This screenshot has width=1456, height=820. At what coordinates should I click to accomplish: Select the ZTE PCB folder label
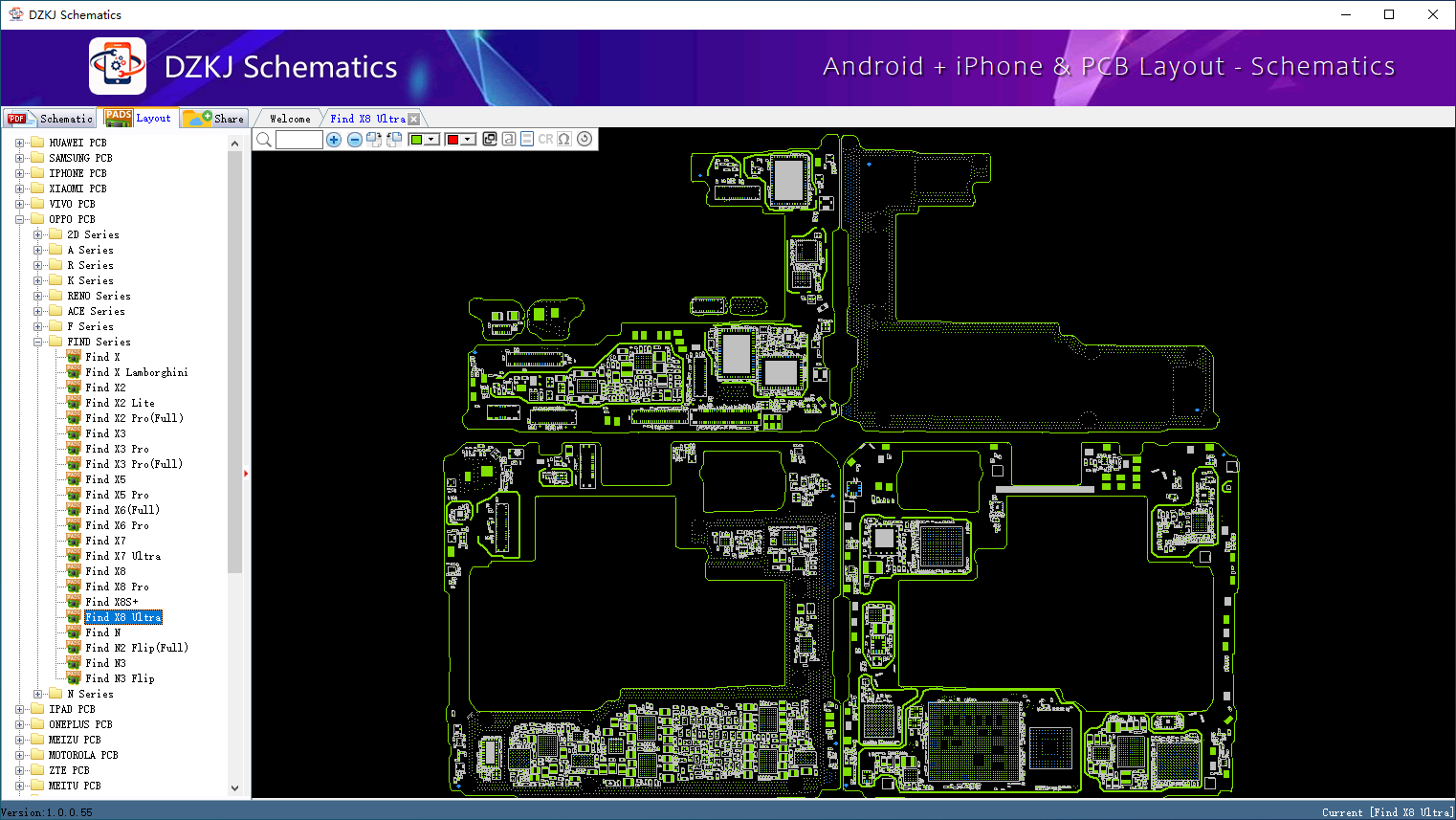pyautogui.click(x=69, y=770)
